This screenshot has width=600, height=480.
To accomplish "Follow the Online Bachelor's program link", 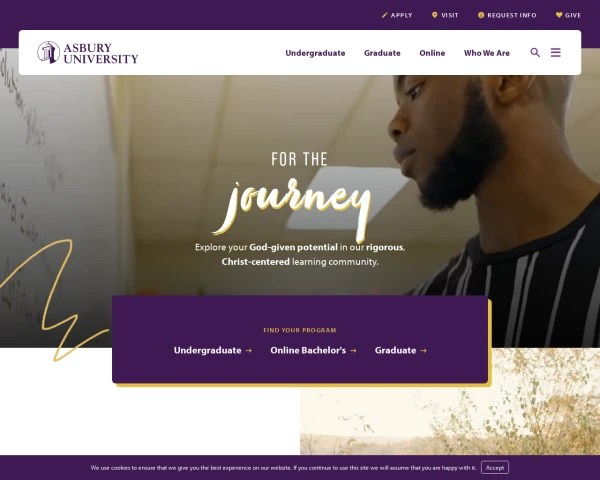I will point(308,350).
